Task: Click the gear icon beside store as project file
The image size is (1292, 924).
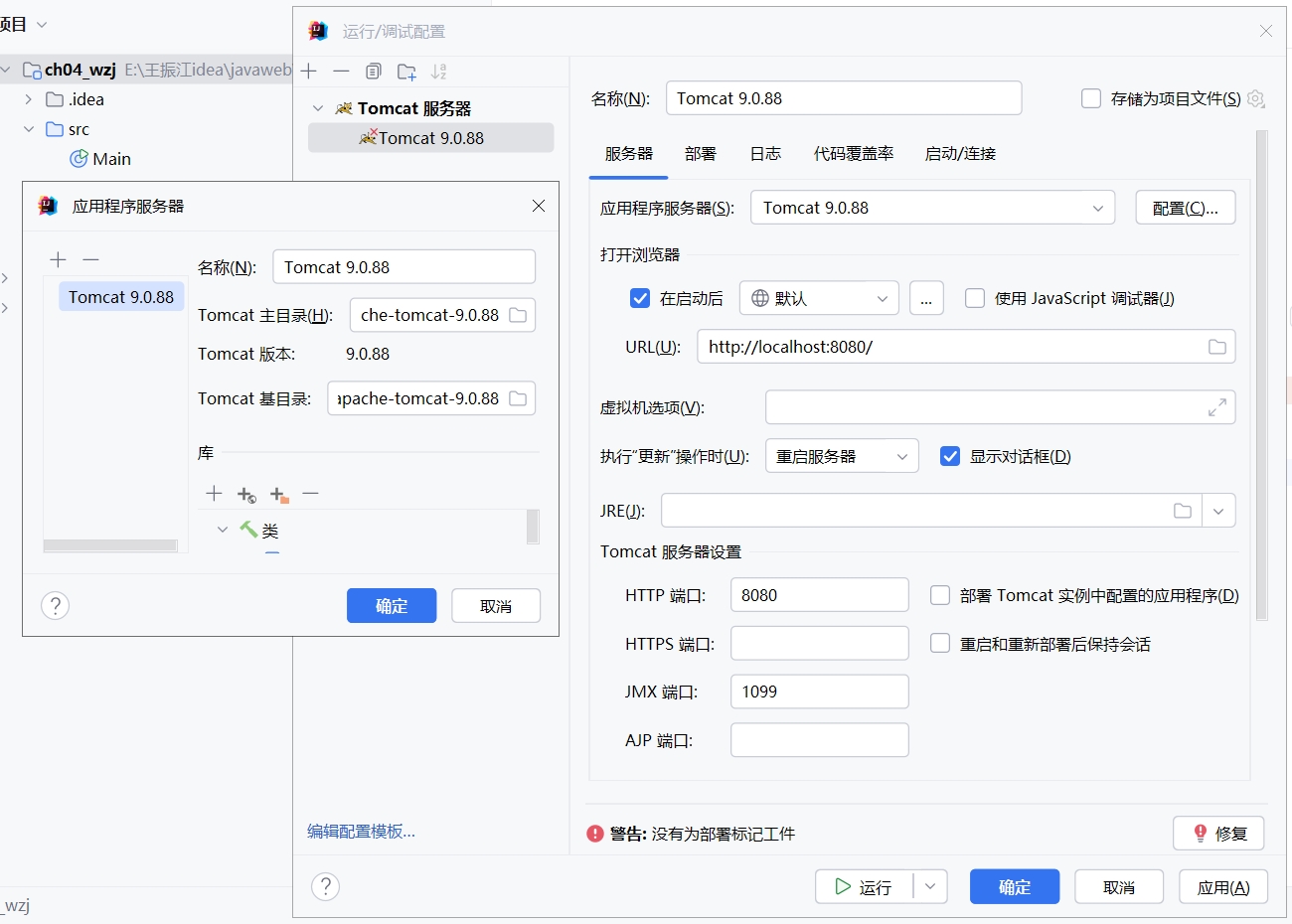Action: 1256,98
